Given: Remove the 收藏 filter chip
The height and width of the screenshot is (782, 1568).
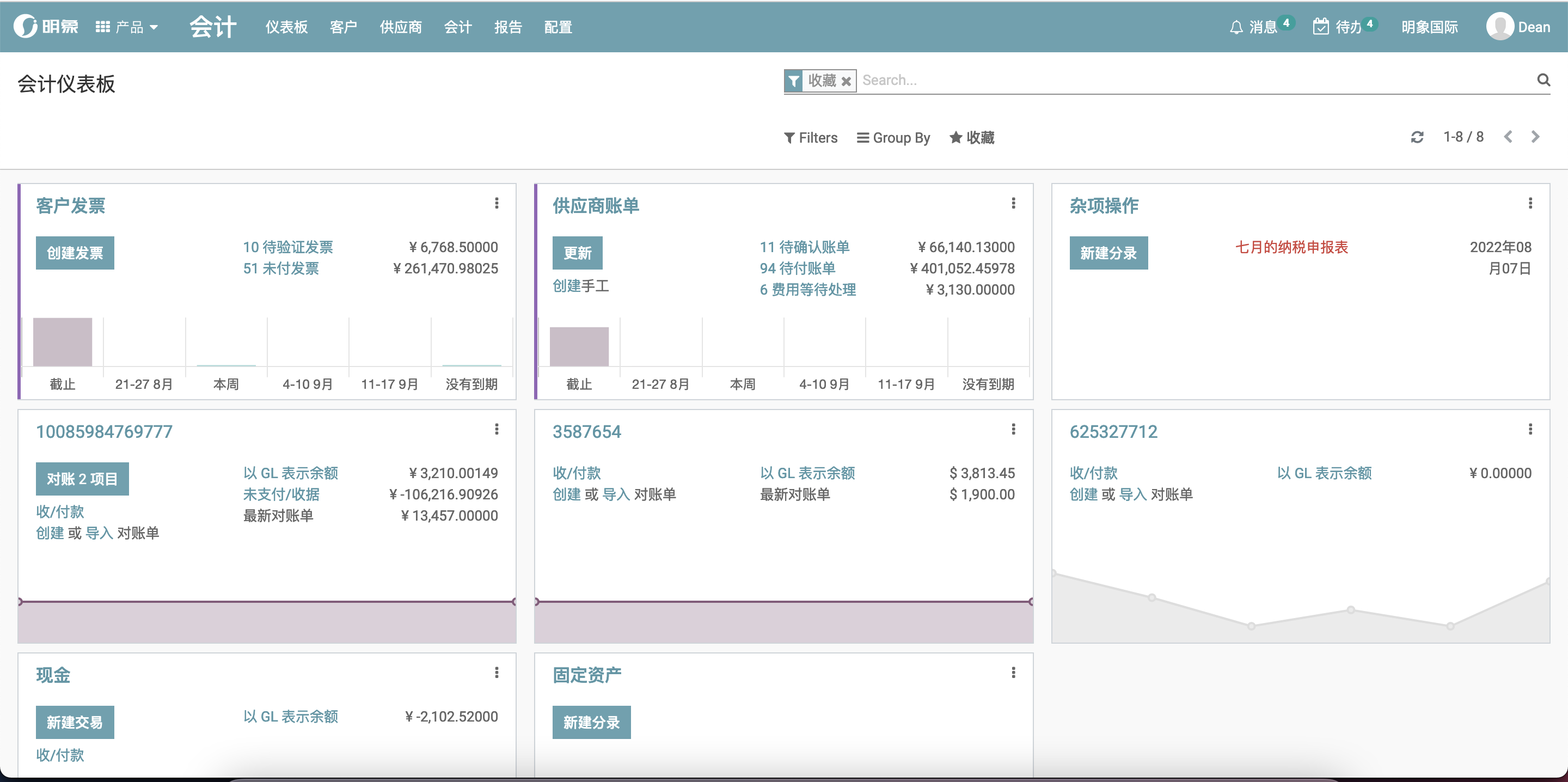Looking at the screenshot, I should (x=846, y=81).
